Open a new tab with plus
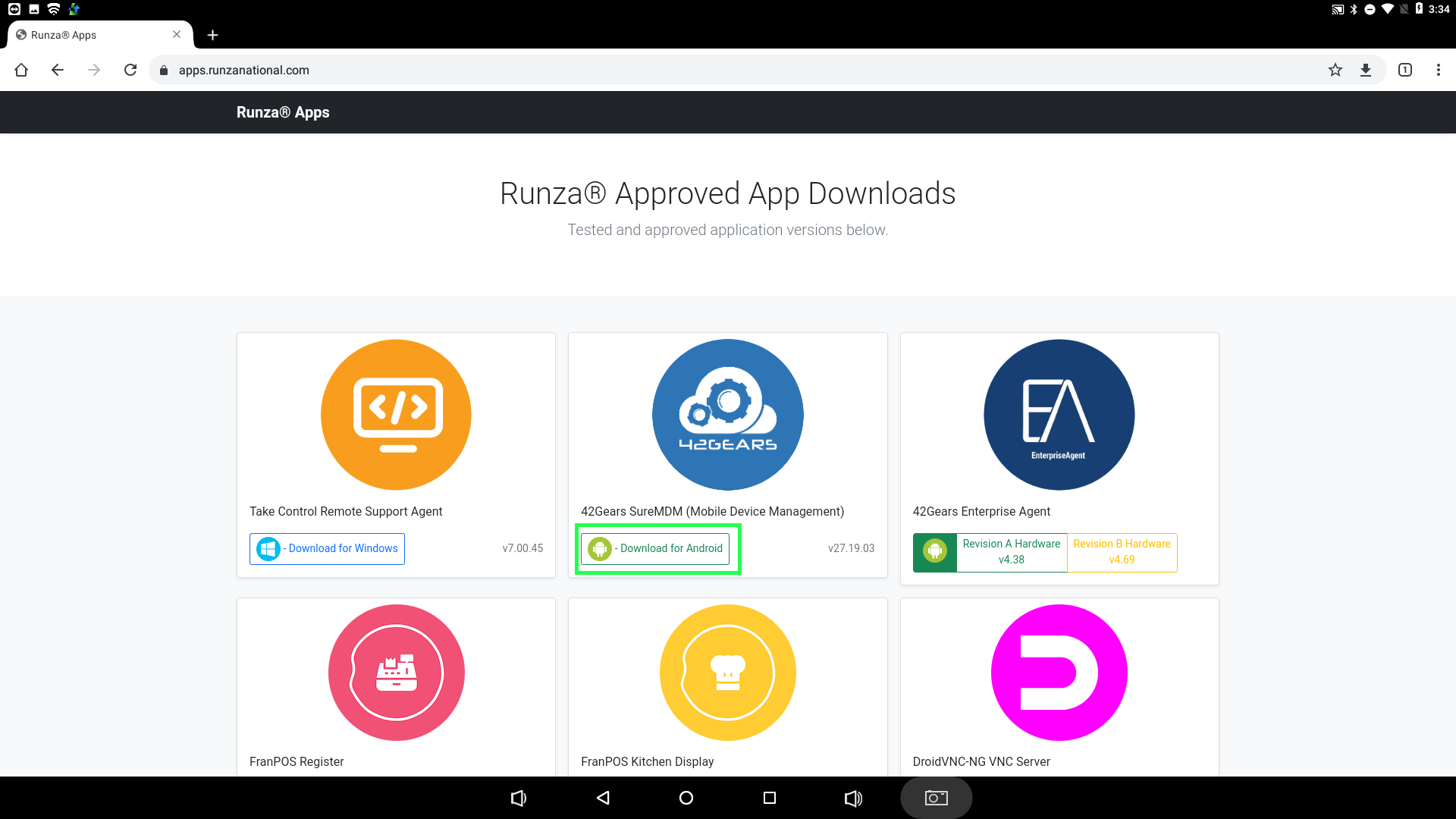The width and height of the screenshot is (1456, 819). point(212,35)
